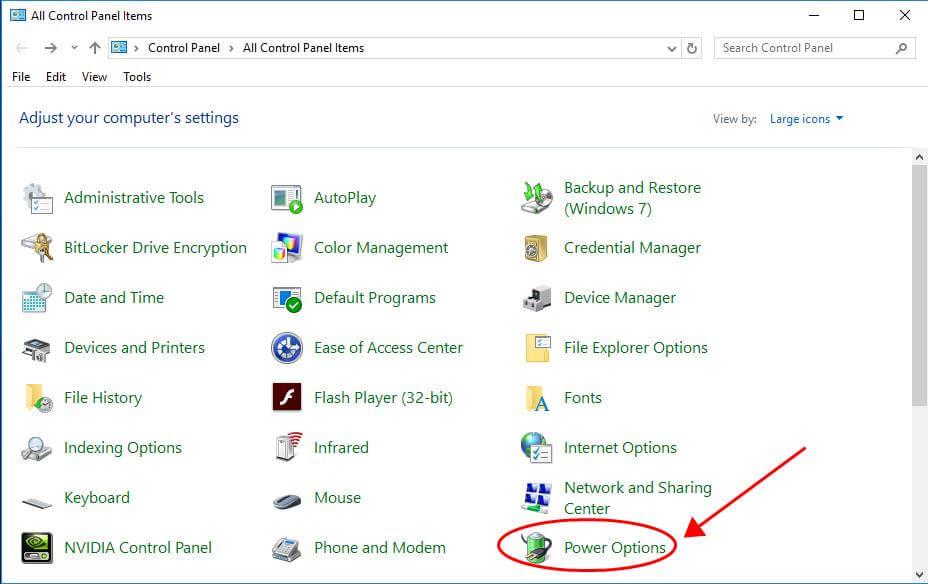Click the Flash Player icon
Screen dimensions: 928x584
(287, 397)
